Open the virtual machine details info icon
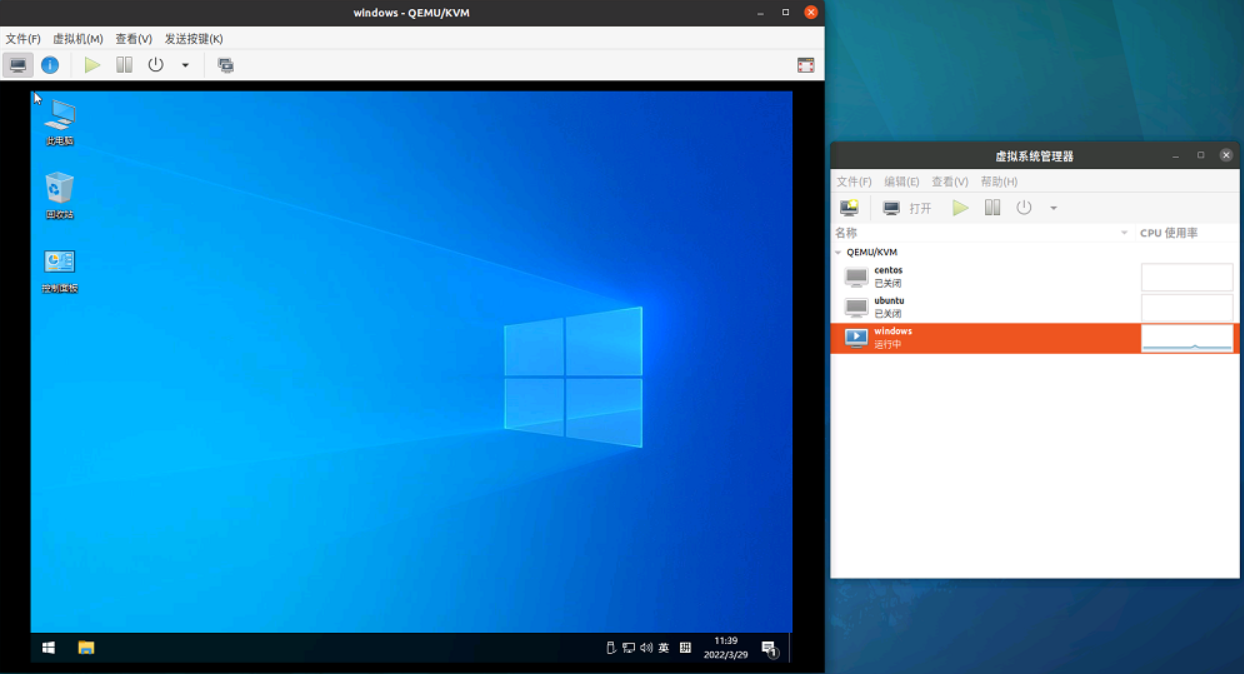 50,64
